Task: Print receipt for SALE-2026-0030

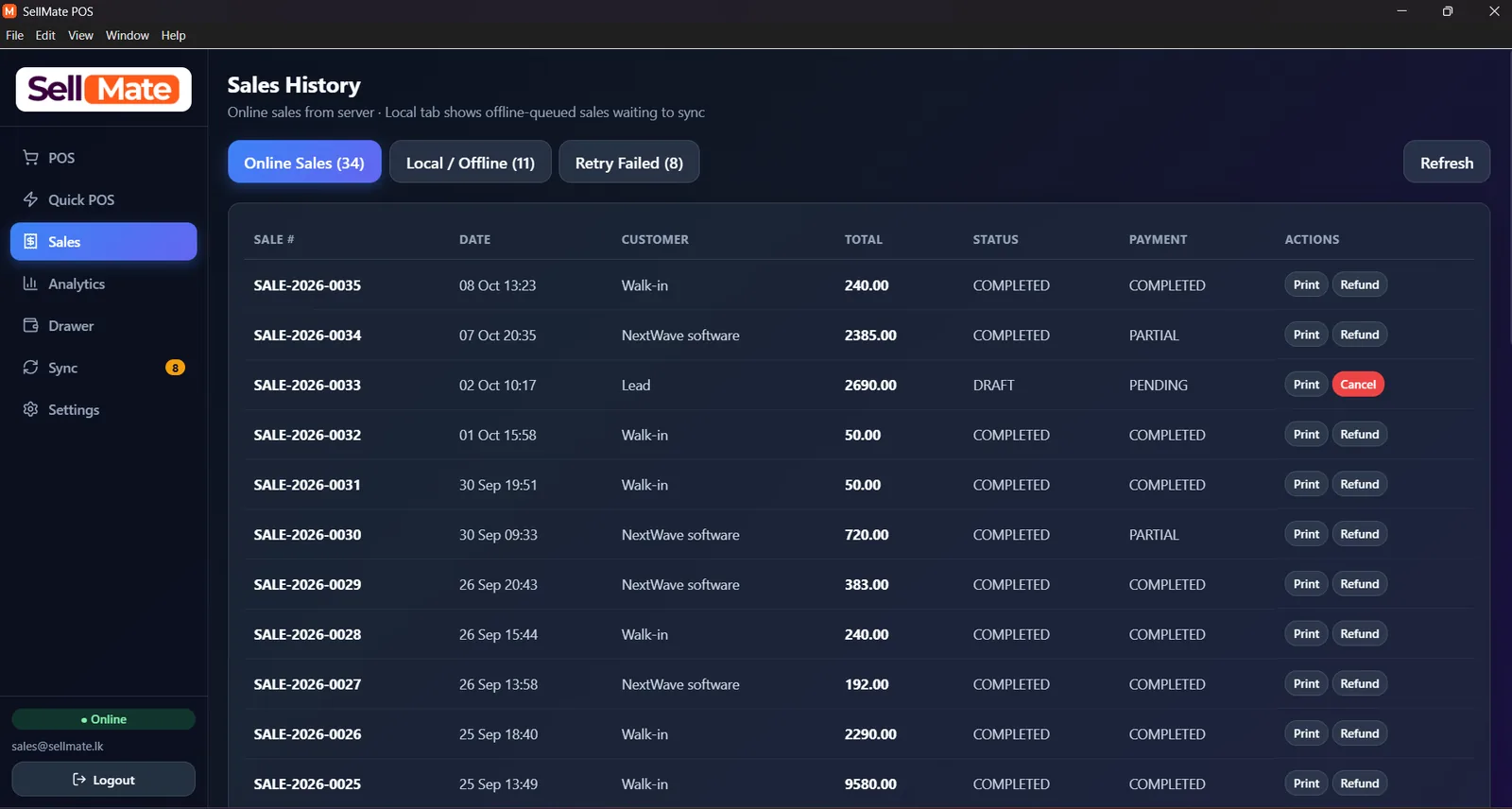Action: (1306, 534)
